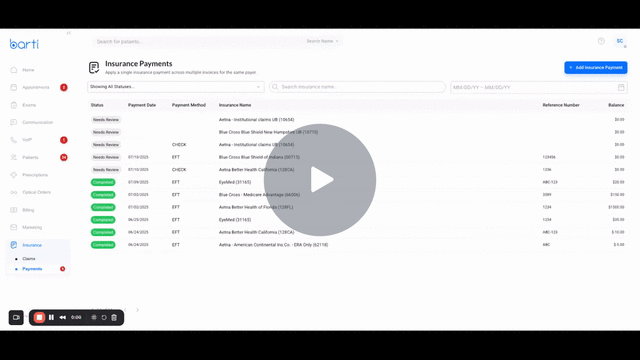Click the Optical Orders glasses icon
This screenshot has height=360, width=640.
13,192
